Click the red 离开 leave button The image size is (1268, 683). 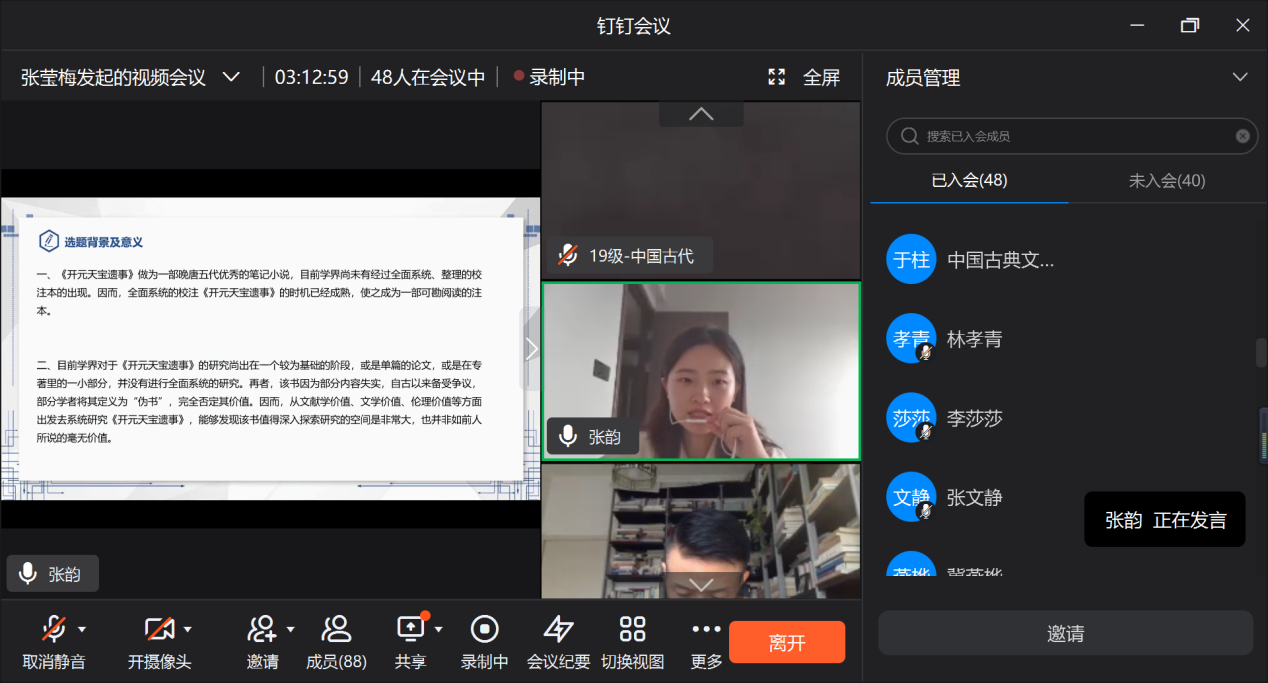point(787,642)
